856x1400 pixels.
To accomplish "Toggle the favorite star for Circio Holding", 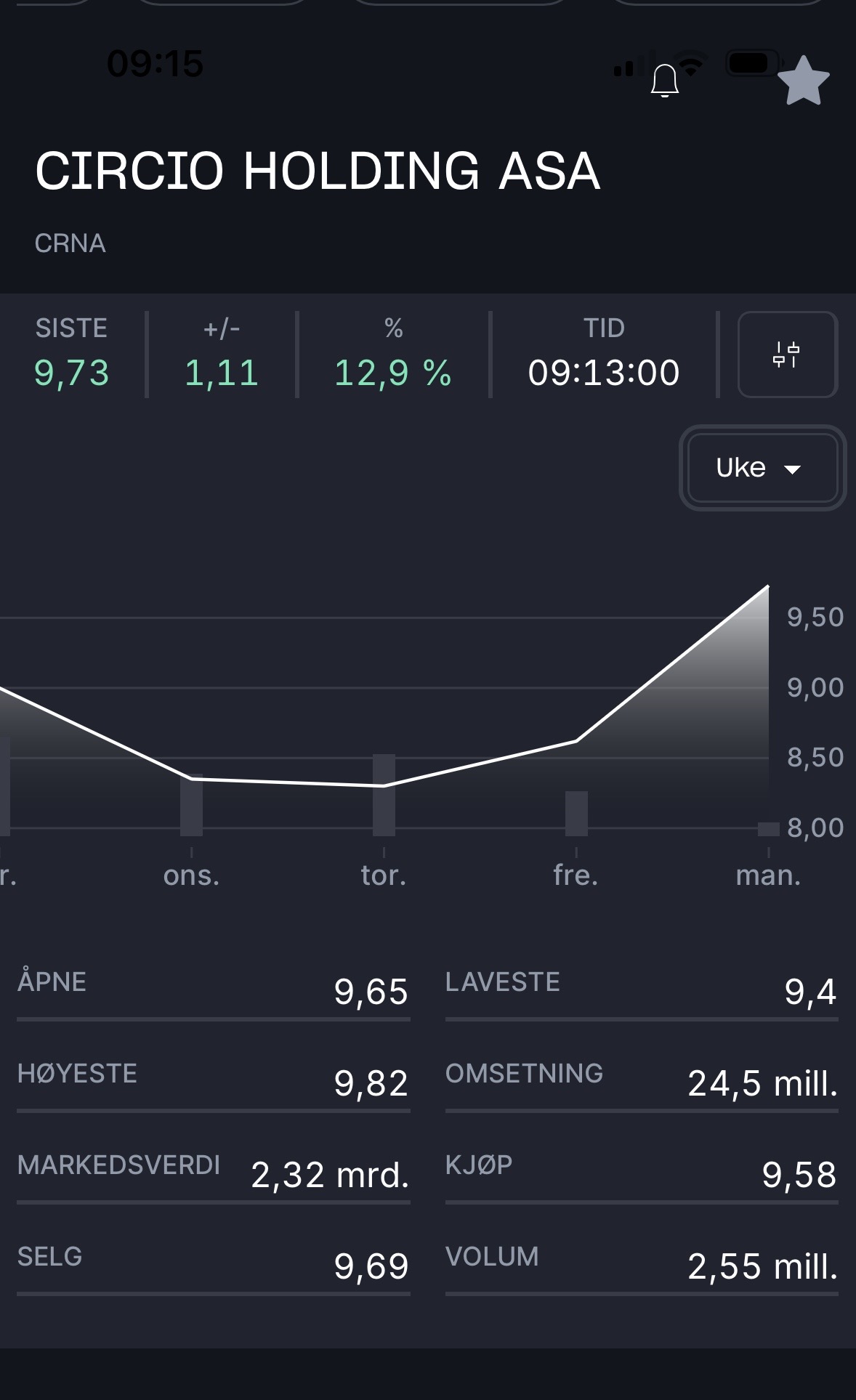I will pos(803,81).
